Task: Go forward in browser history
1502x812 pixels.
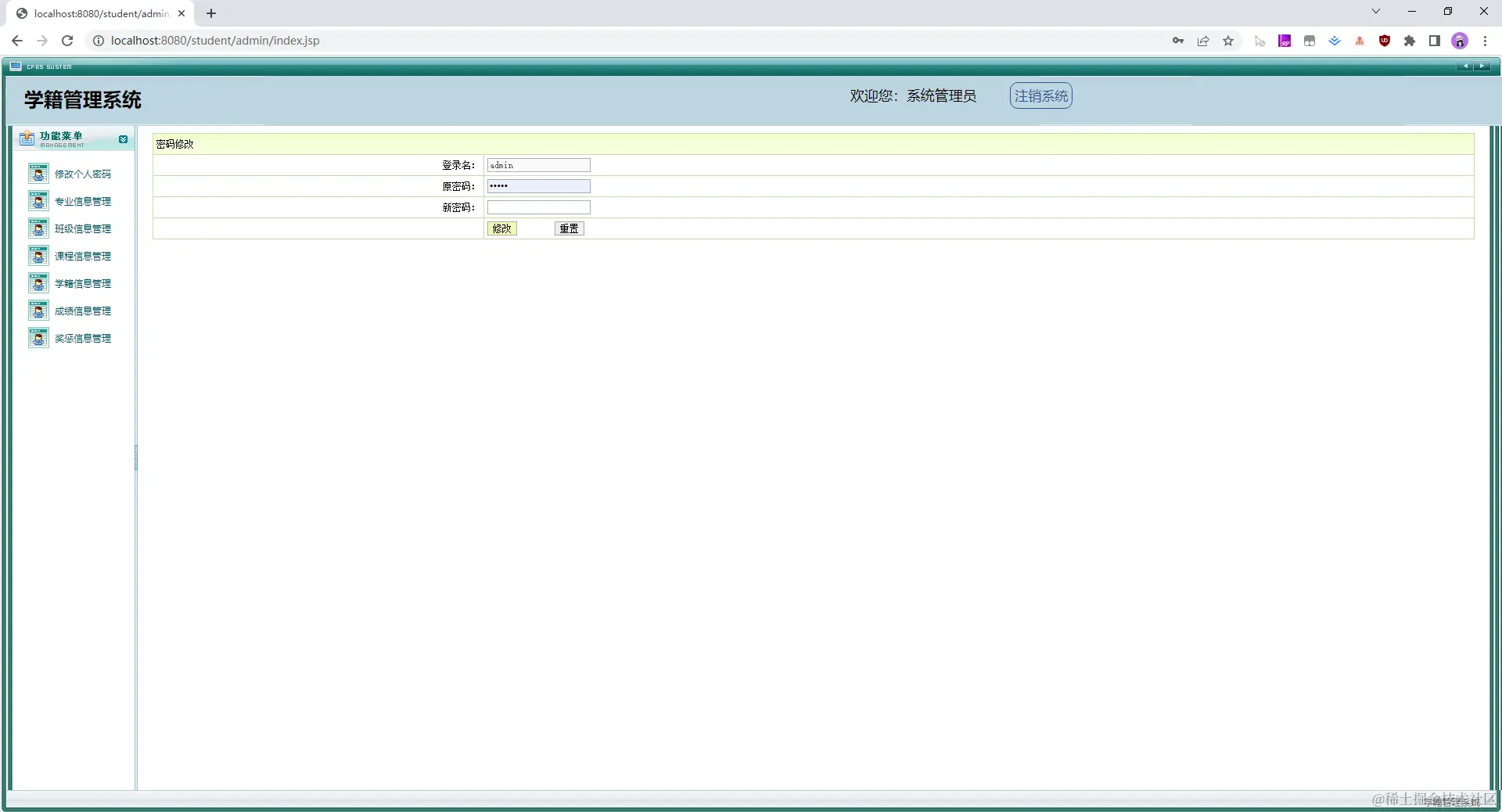Action: click(x=42, y=41)
